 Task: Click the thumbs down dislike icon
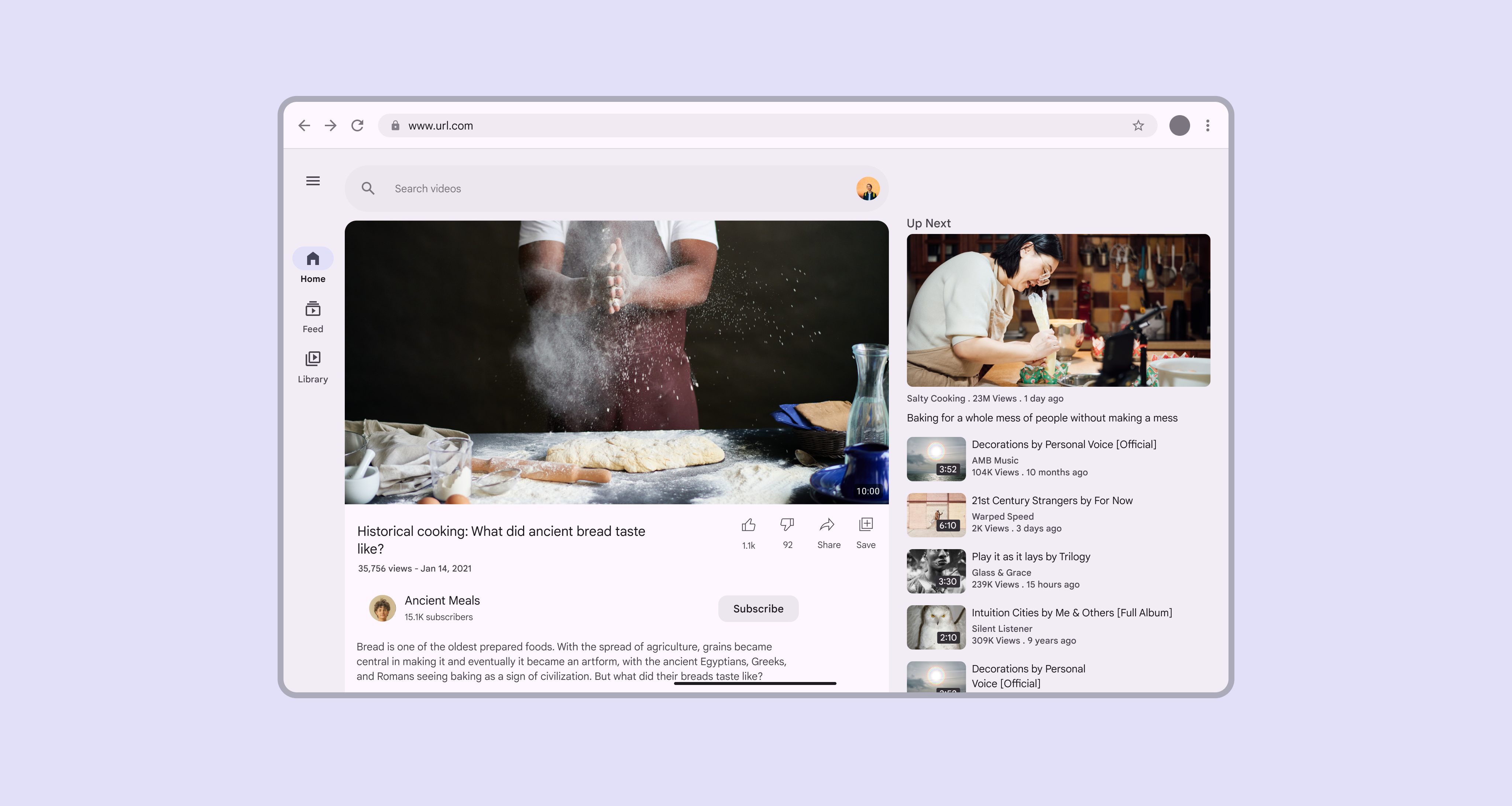click(x=787, y=524)
